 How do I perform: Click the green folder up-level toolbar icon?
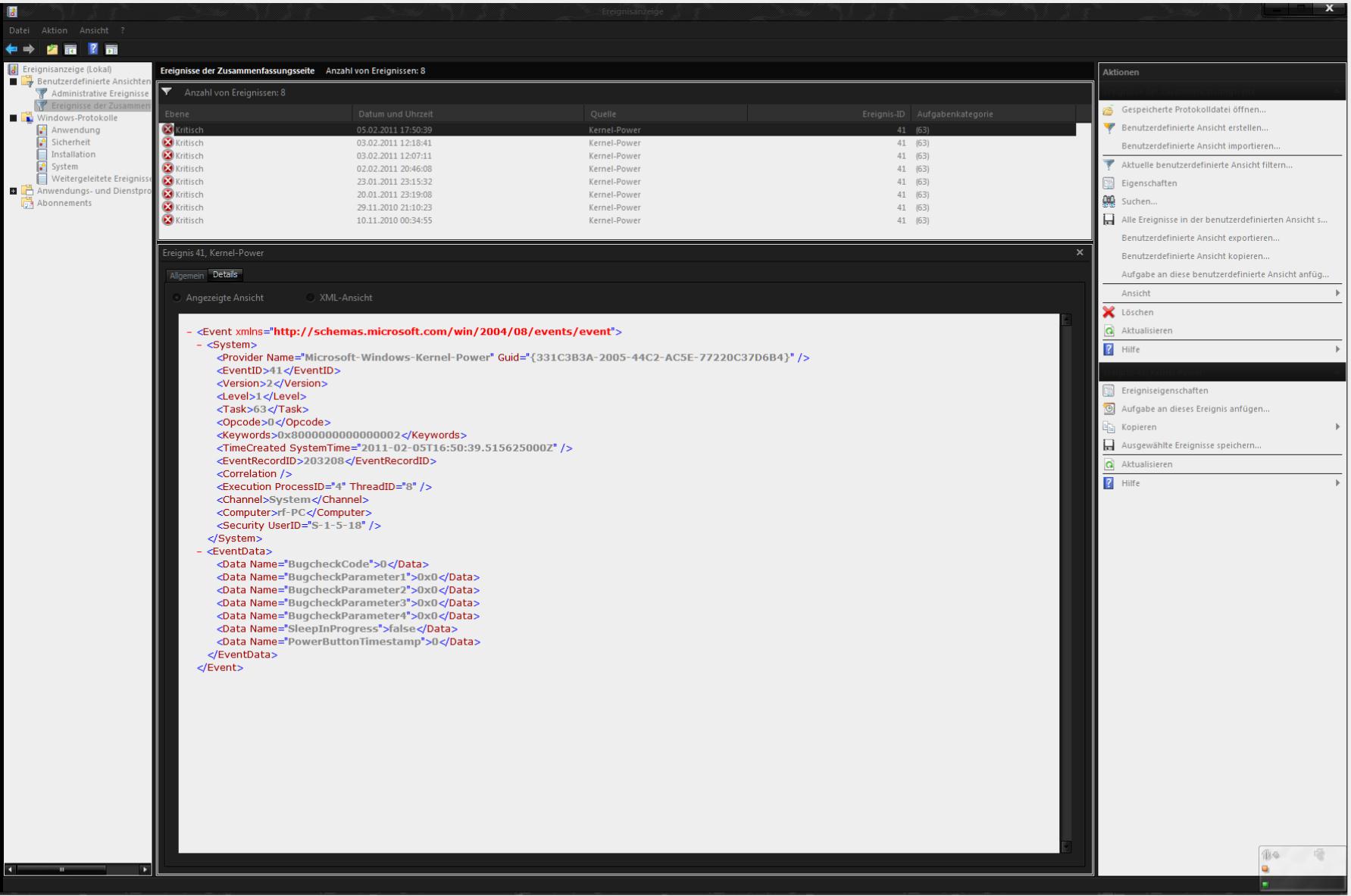pyautogui.click(x=52, y=49)
